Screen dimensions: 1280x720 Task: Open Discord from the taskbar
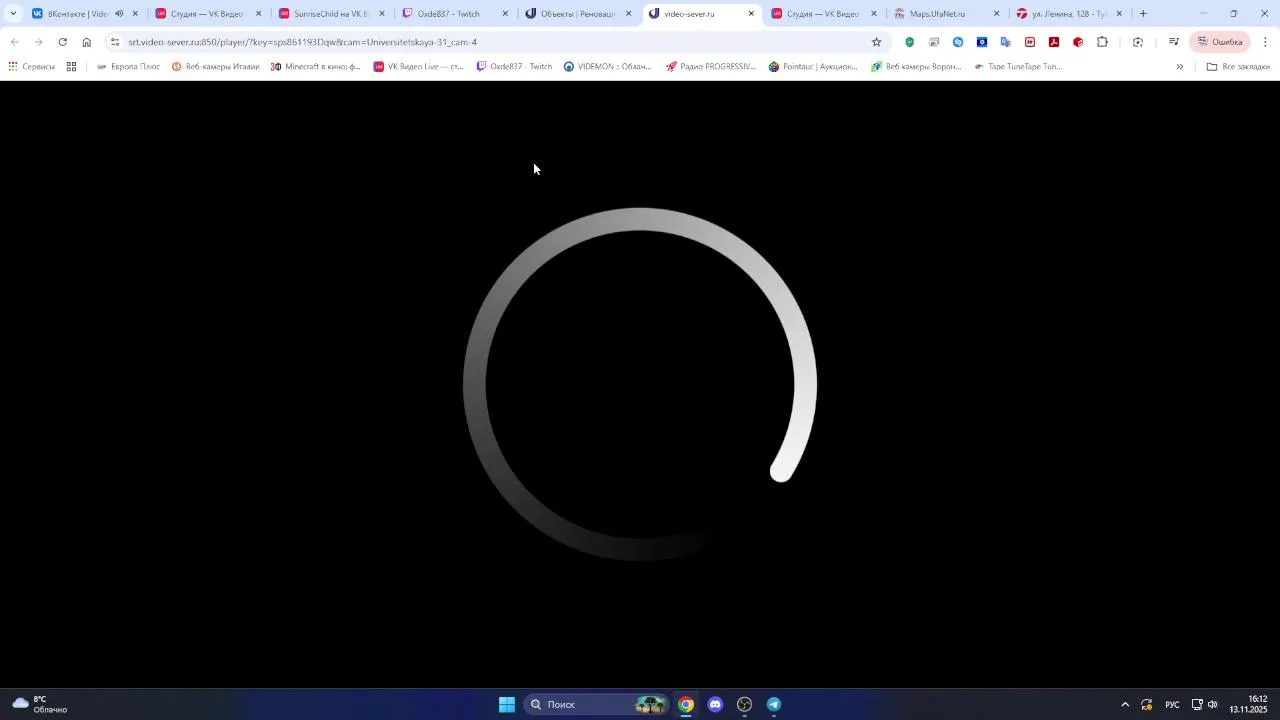(715, 705)
